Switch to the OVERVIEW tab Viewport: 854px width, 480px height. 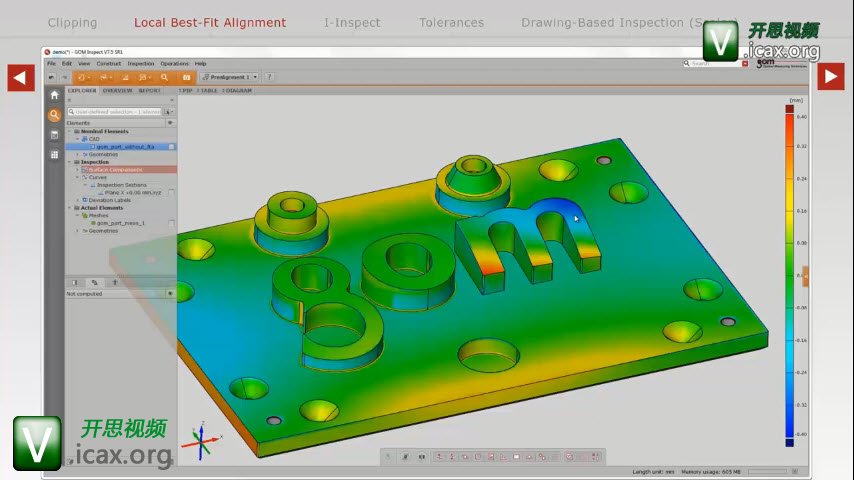pos(118,90)
